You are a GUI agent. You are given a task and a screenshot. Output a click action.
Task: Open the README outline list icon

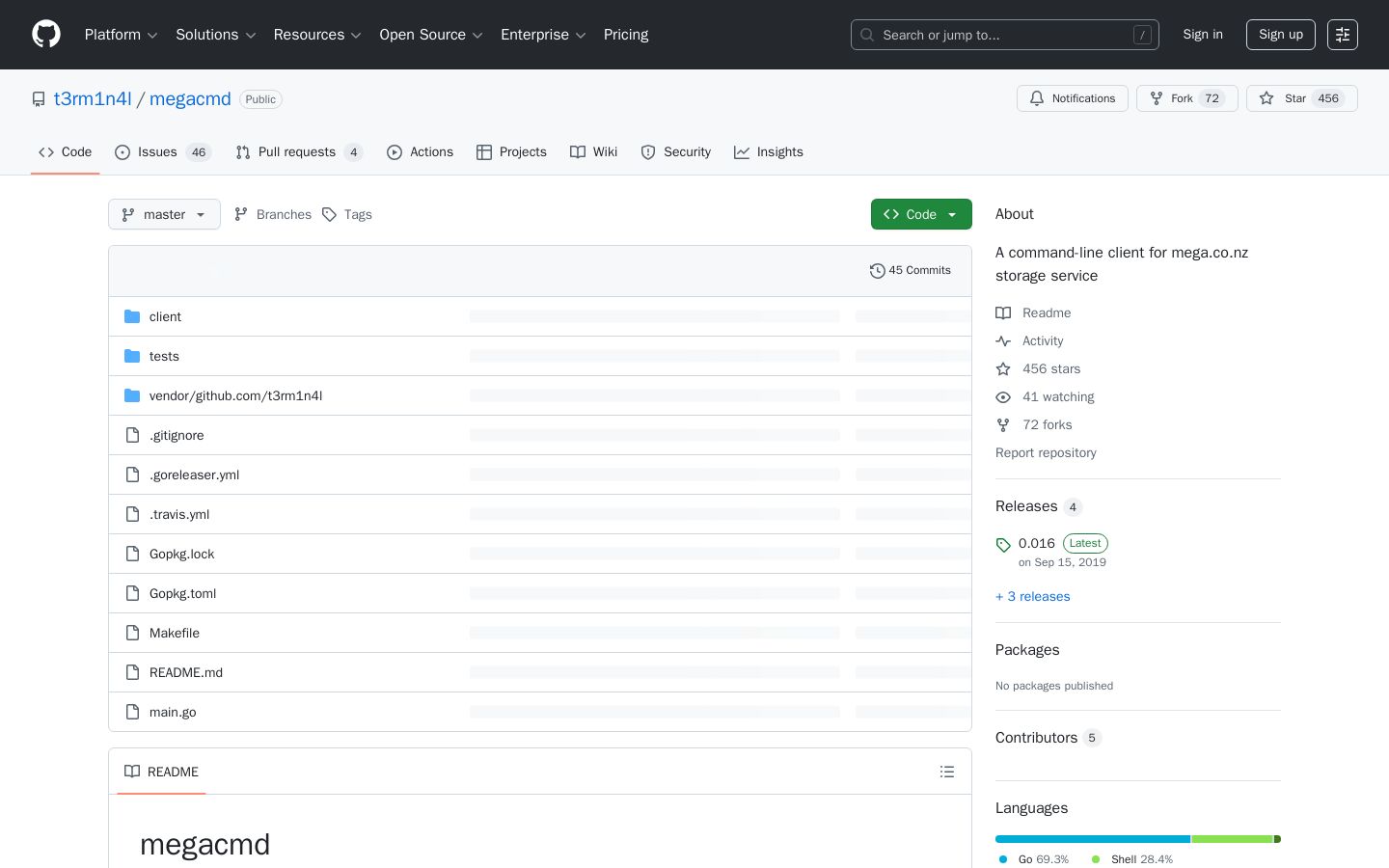(947, 772)
